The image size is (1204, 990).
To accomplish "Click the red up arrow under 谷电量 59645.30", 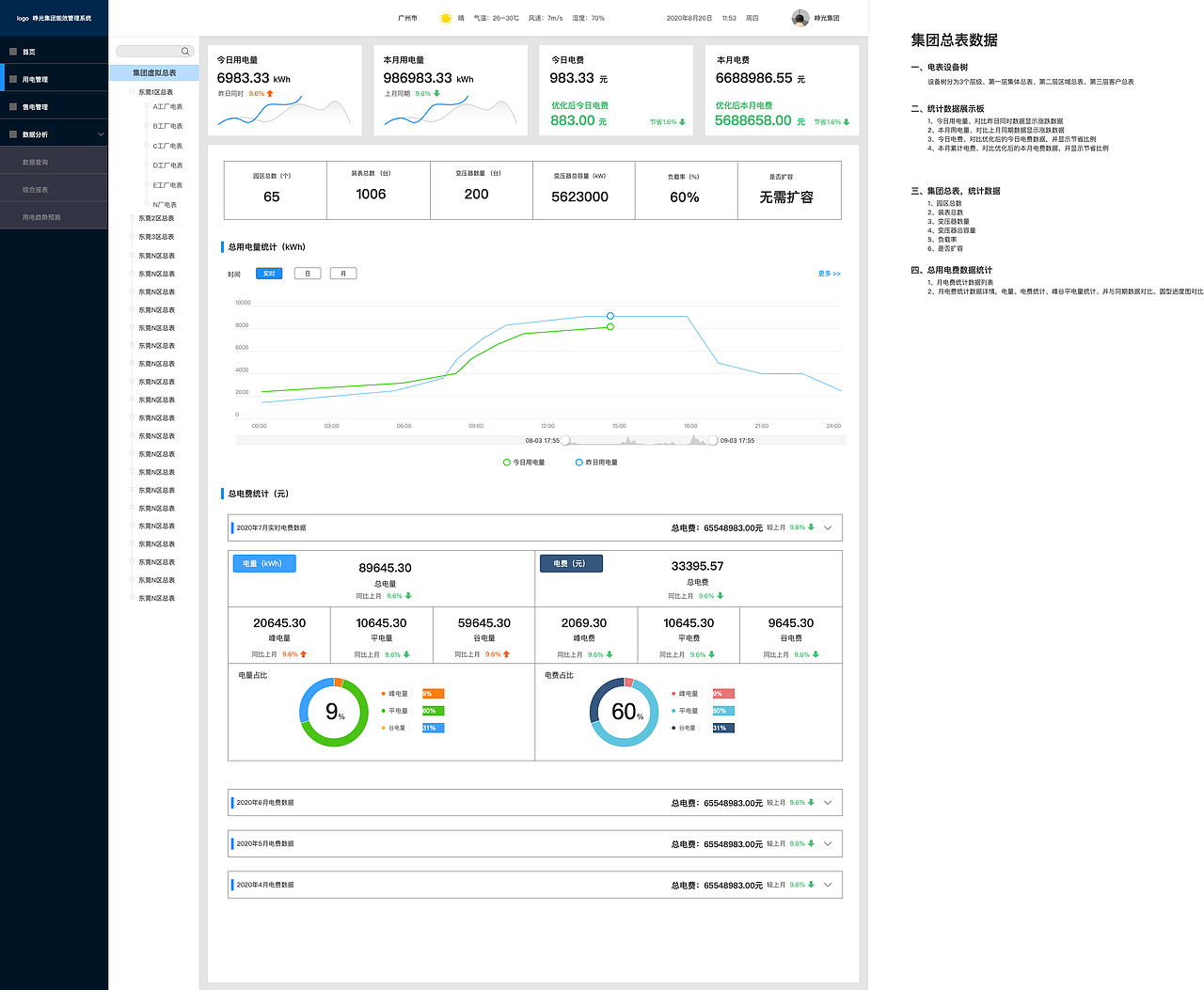I will click(x=506, y=654).
